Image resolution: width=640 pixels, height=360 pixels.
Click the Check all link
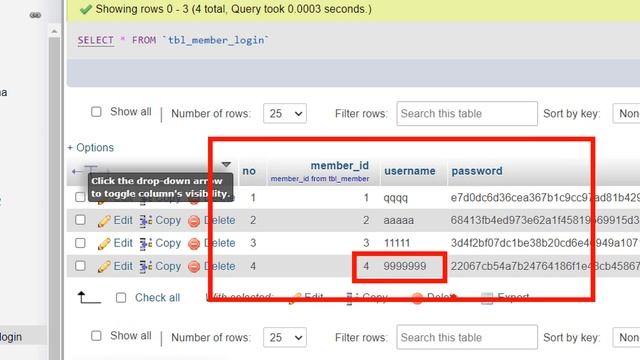(x=158, y=298)
